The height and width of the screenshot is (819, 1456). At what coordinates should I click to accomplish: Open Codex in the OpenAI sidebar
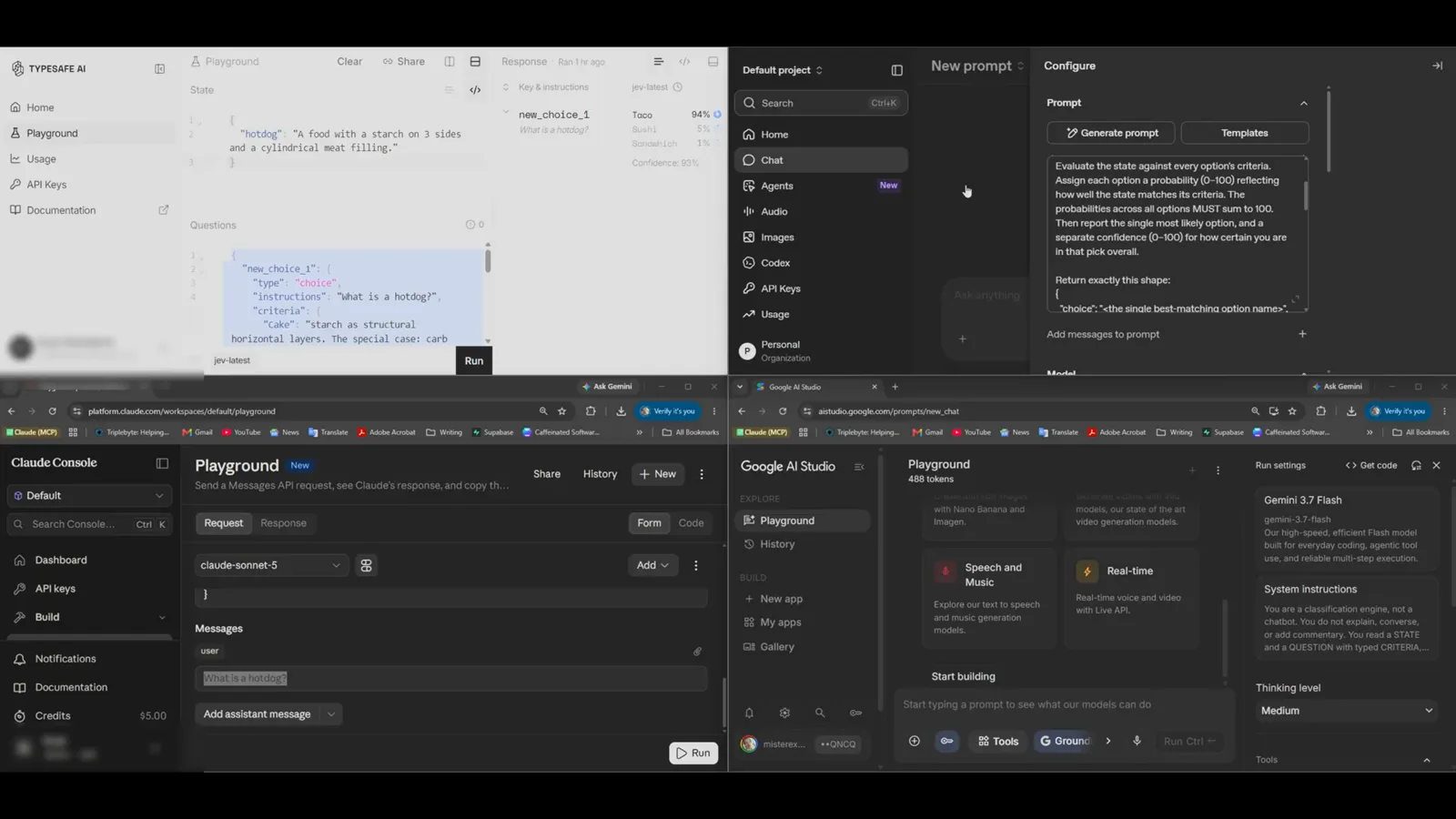pos(821,262)
